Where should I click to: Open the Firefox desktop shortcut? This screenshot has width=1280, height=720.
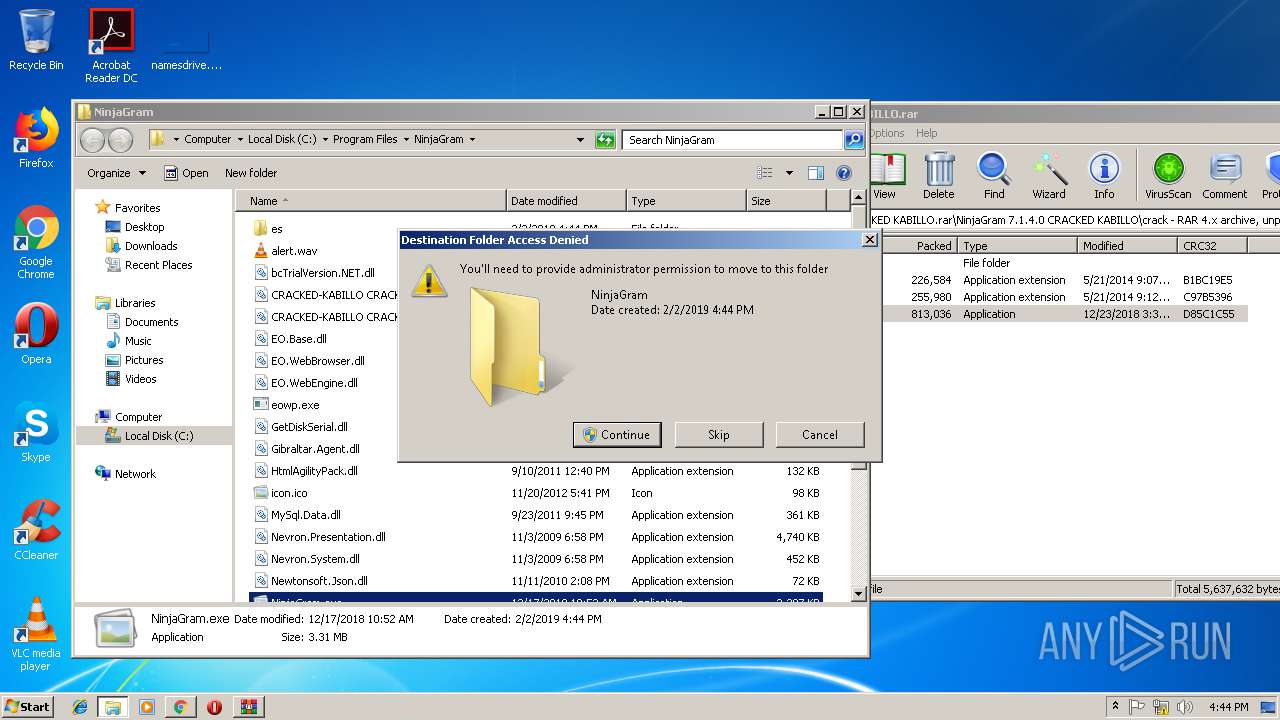(x=36, y=138)
